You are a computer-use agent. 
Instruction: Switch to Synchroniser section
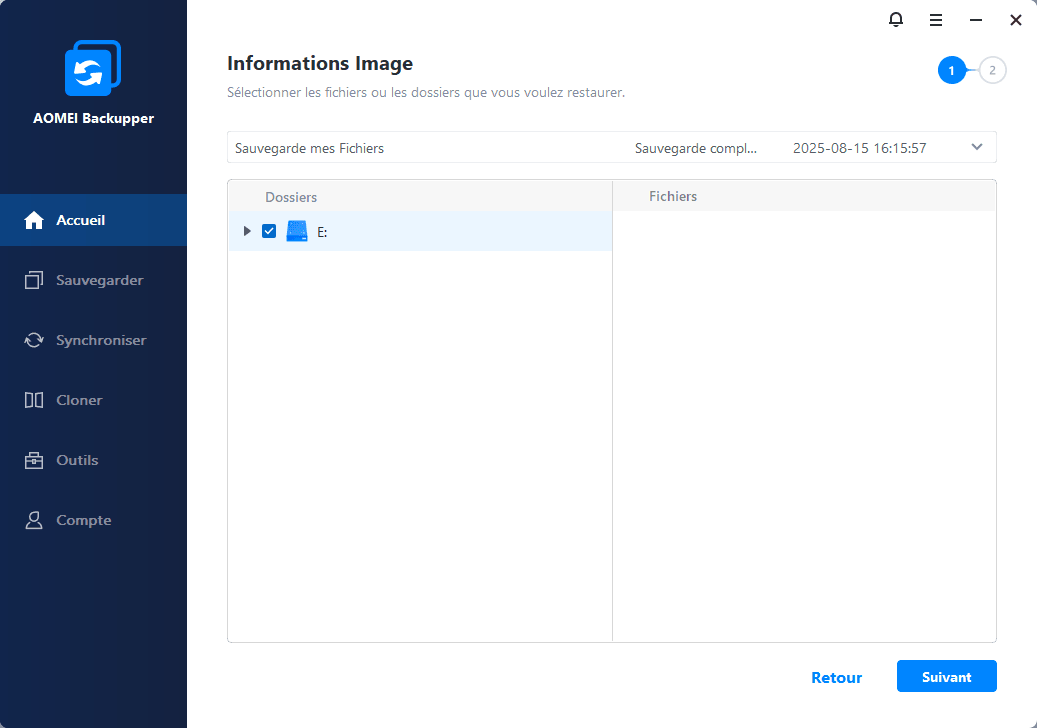(x=93, y=340)
